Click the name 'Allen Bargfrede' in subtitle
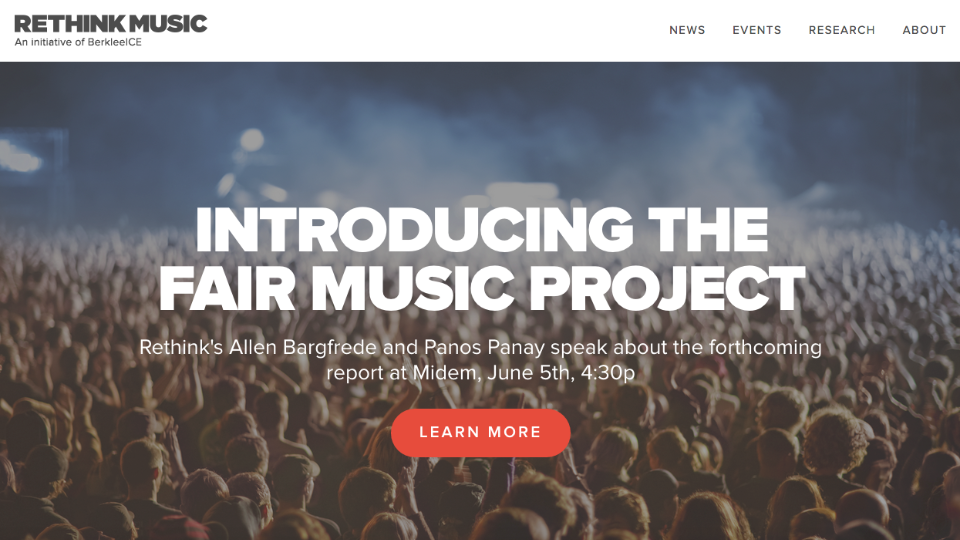Viewport: 960px width, 540px height. coord(302,347)
